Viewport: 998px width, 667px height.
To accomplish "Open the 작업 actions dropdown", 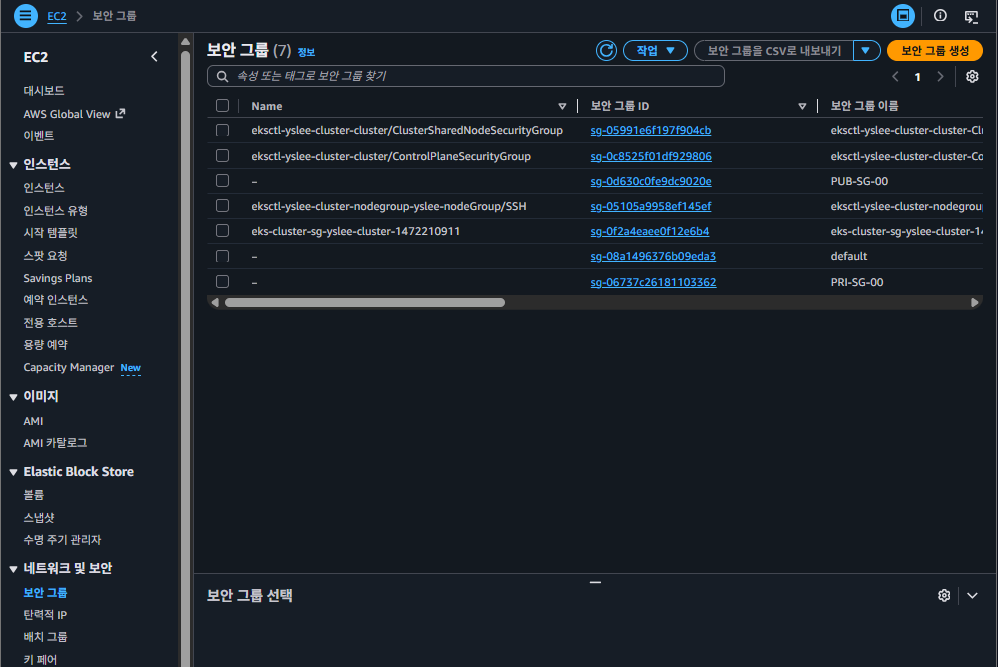I will 655,50.
